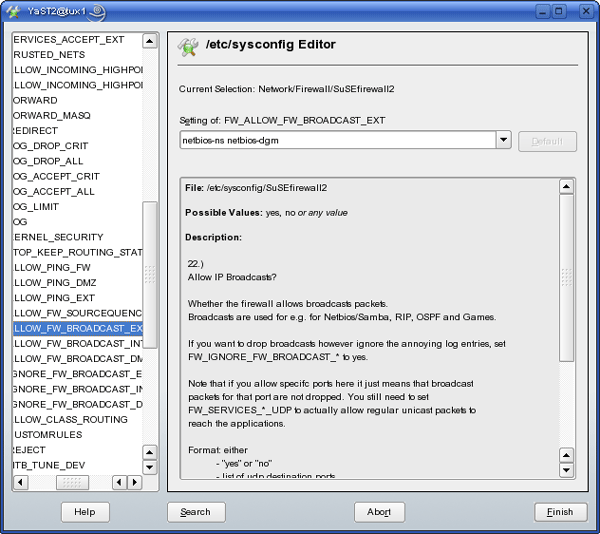This screenshot has width=600, height=534.
Task: Click the Help button
Action: (x=85, y=512)
